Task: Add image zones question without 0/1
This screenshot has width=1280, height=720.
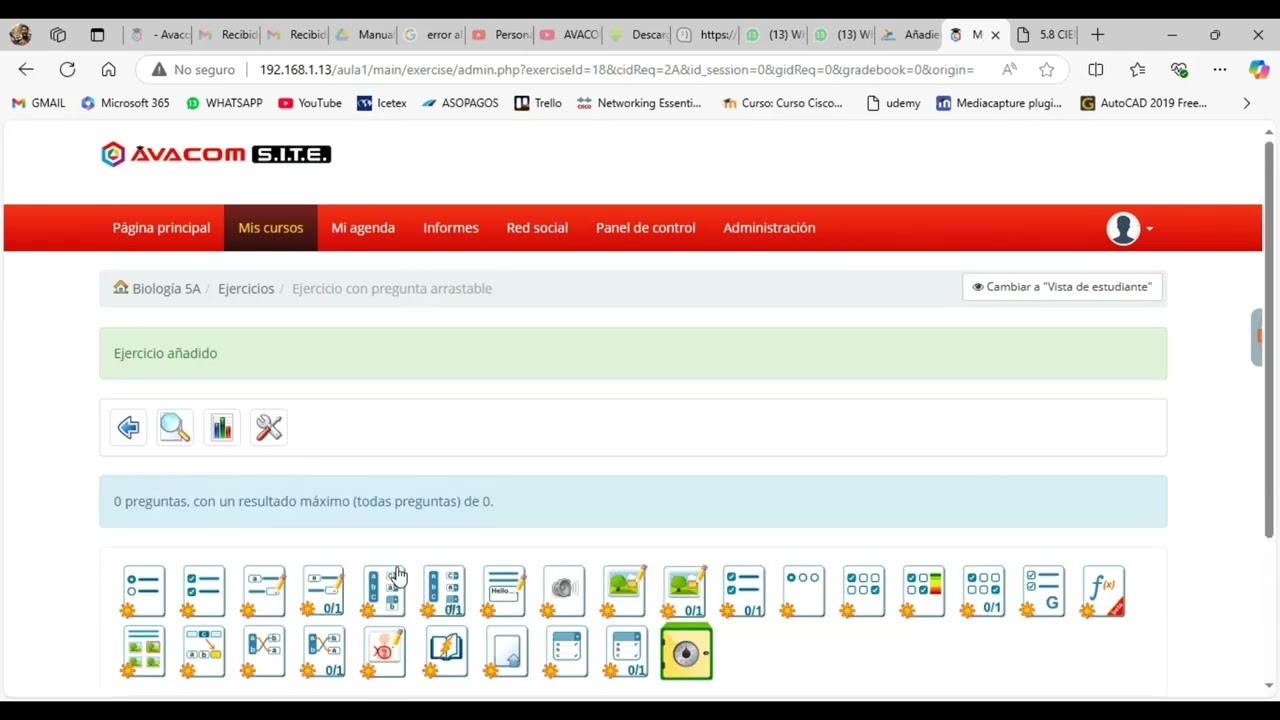Action: [x=624, y=591]
